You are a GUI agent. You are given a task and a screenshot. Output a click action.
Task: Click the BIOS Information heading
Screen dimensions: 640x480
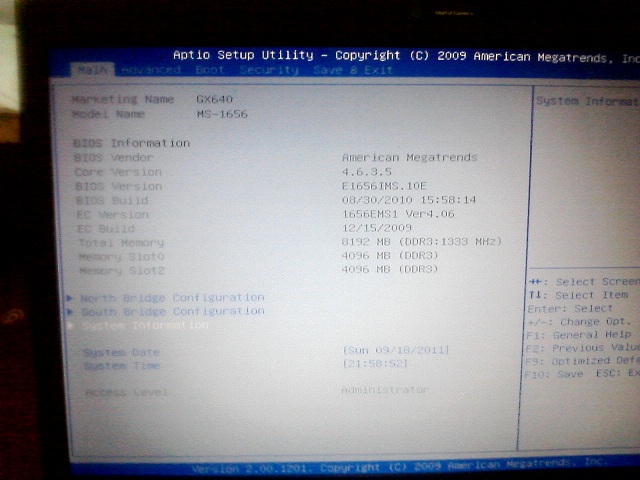coord(131,143)
